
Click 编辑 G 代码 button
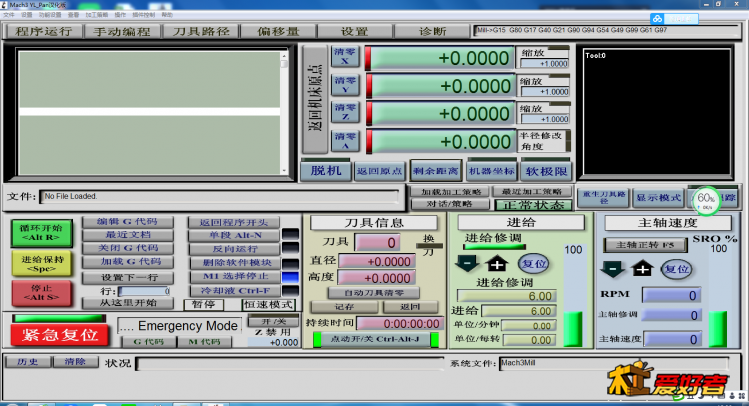pyautogui.click(x=128, y=222)
